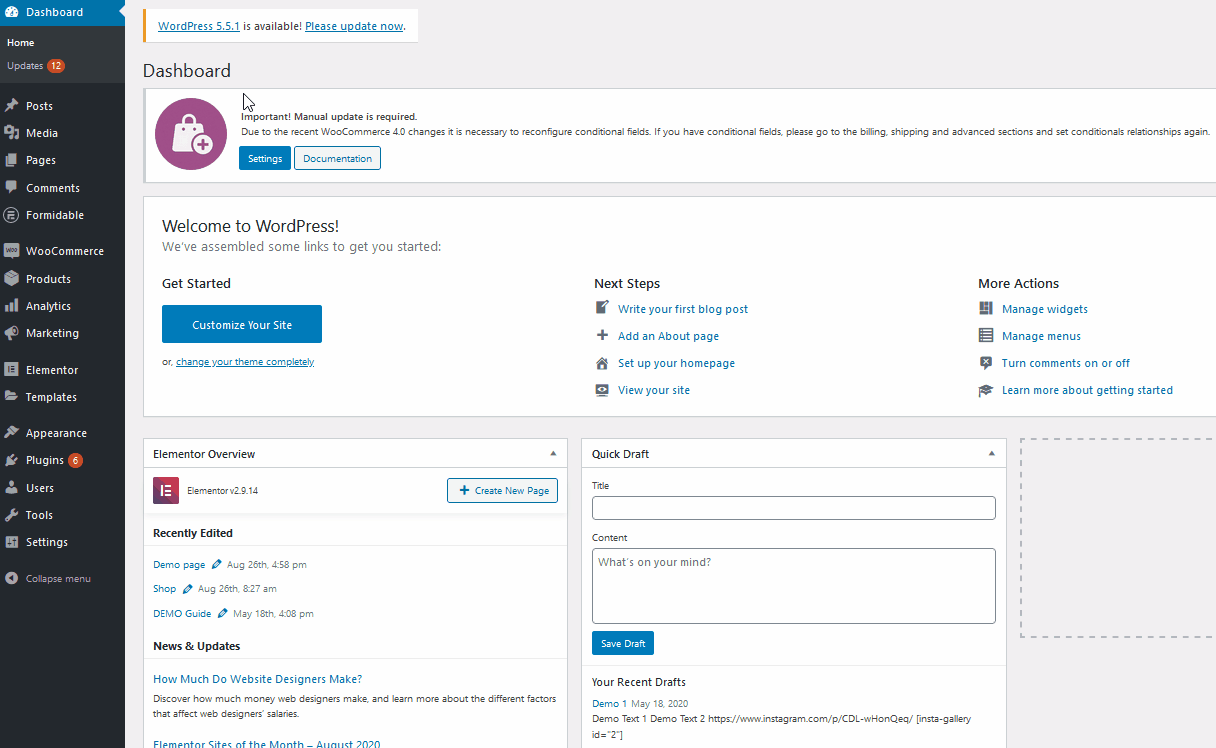This screenshot has height=748, width=1216.
Task: Click the Formidable forms icon
Action: 12,214
